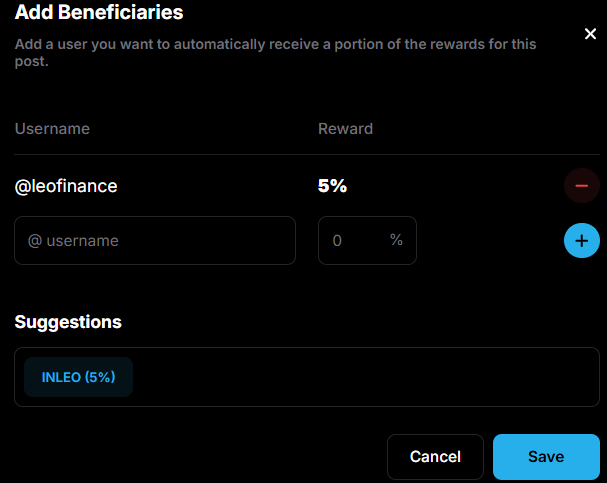Click the dialog description text

(275, 52)
